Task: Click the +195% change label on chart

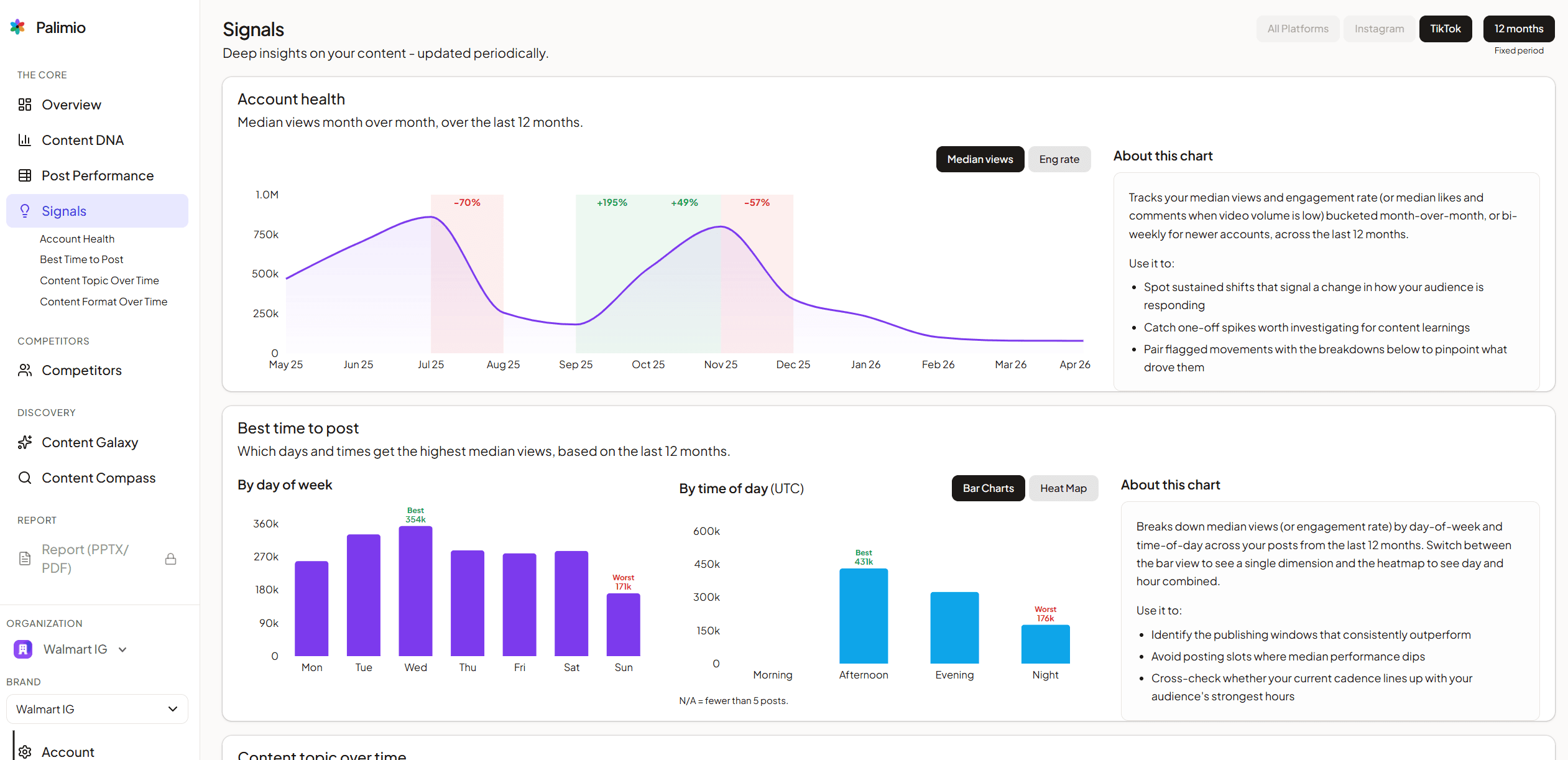Action: pos(612,203)
